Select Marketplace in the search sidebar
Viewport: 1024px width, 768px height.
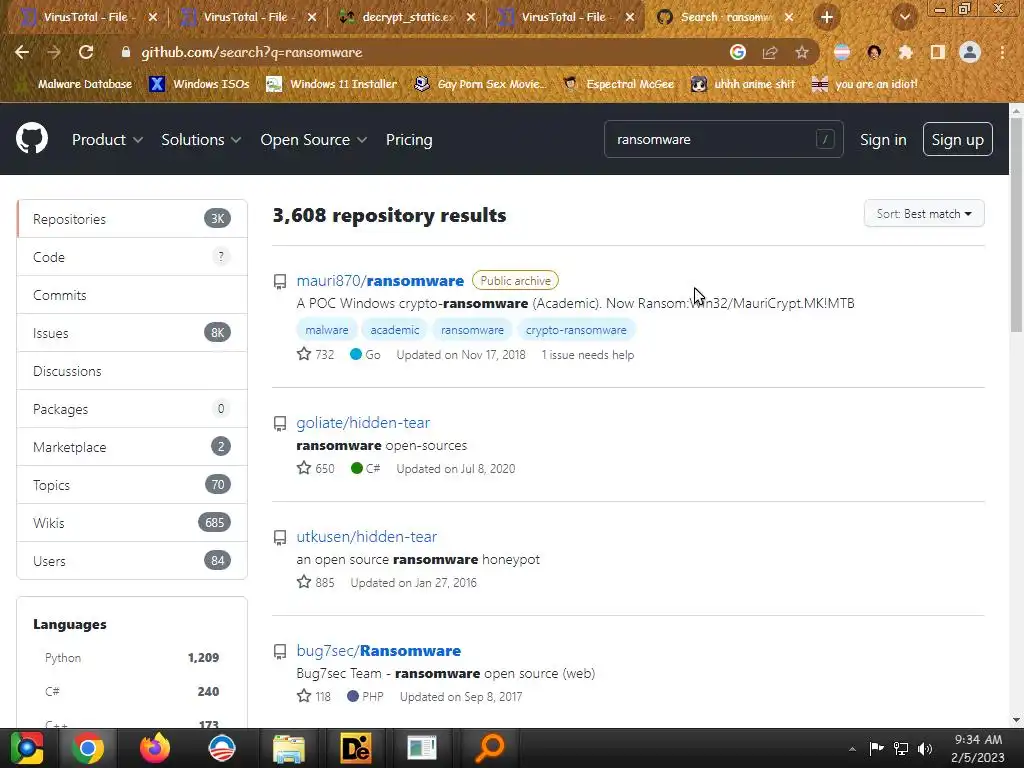[x=132, y=447]
